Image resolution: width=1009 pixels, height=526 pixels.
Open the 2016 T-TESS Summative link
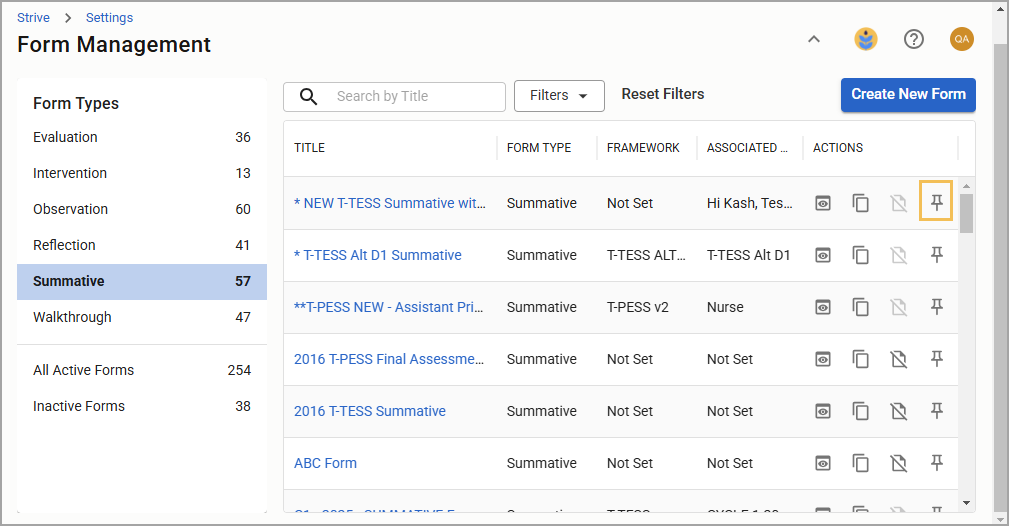[x=370, y=411]
